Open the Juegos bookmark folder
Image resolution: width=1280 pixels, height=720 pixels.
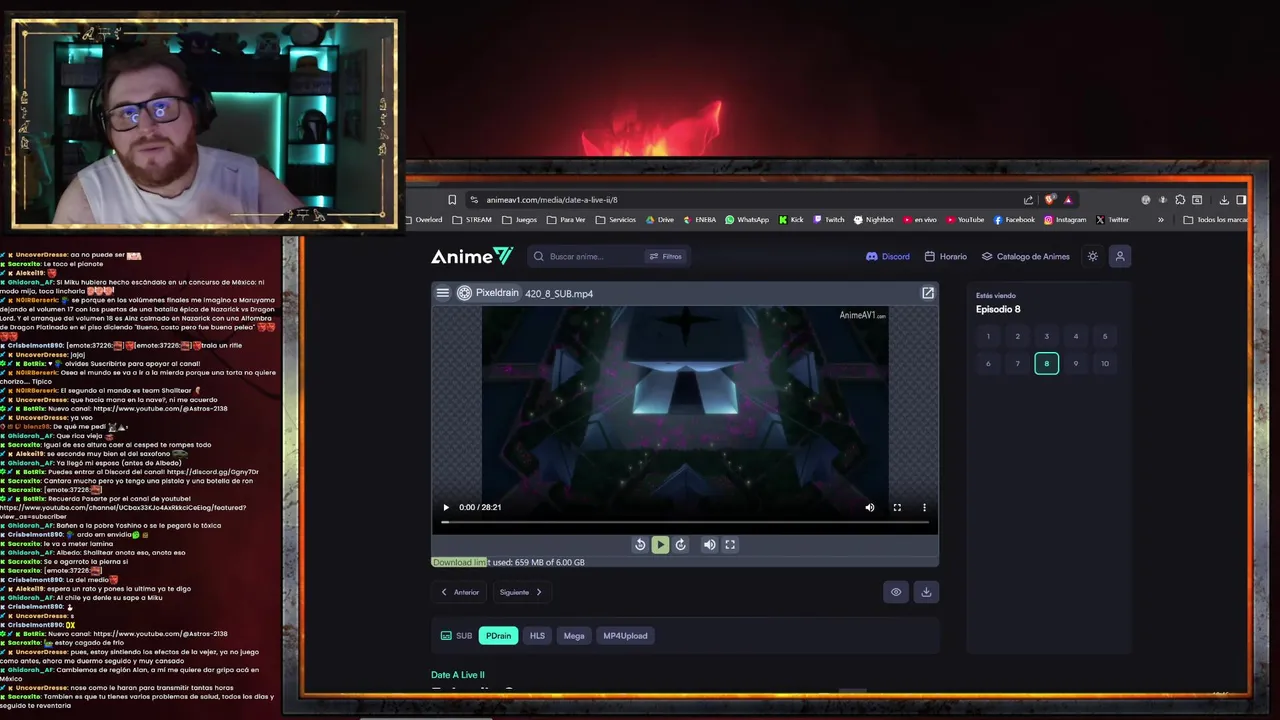[520, 220]
